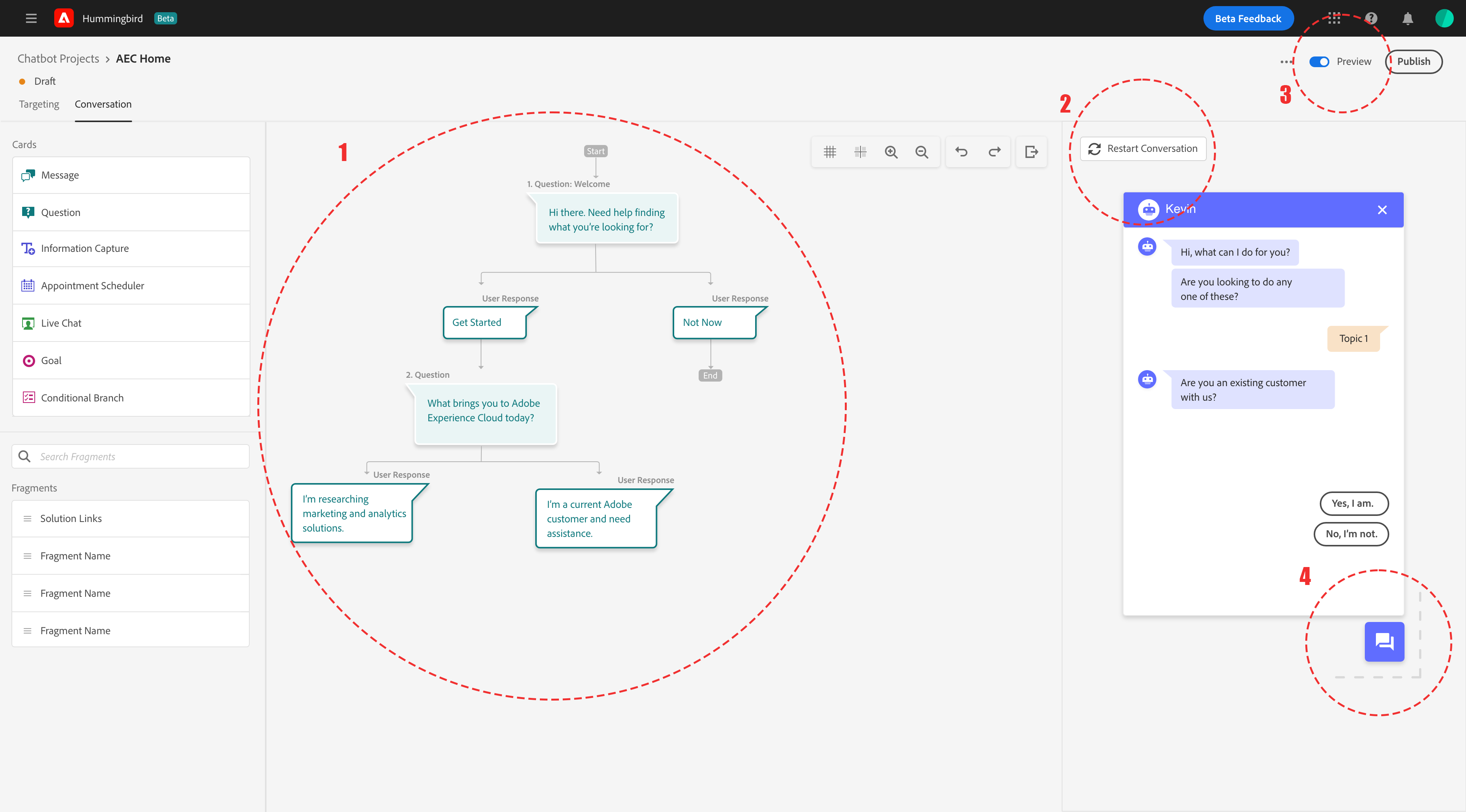Viewport: 1466px width, 812px height.
Task: Click the Solution Links drag handle
Action: tap(27, 518)
